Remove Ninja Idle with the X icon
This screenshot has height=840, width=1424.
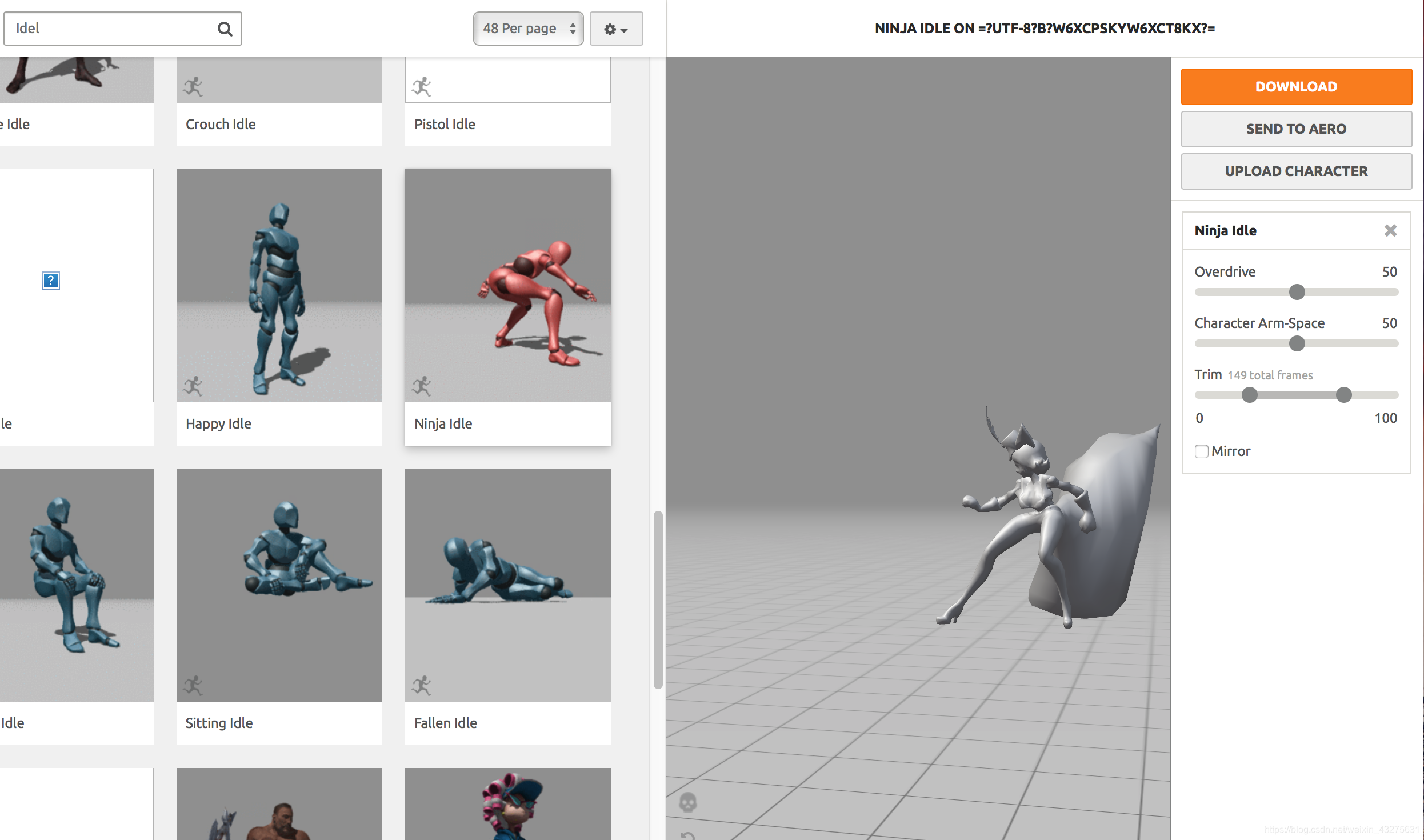pos(1390,230)
